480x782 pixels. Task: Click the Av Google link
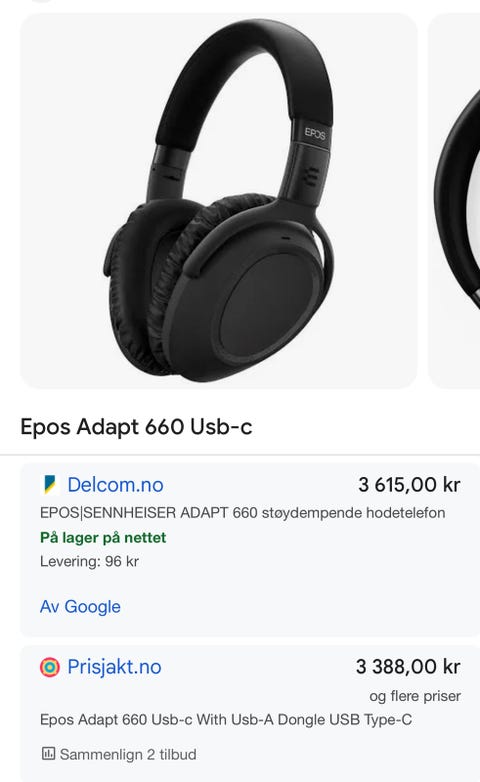(80, 606)
